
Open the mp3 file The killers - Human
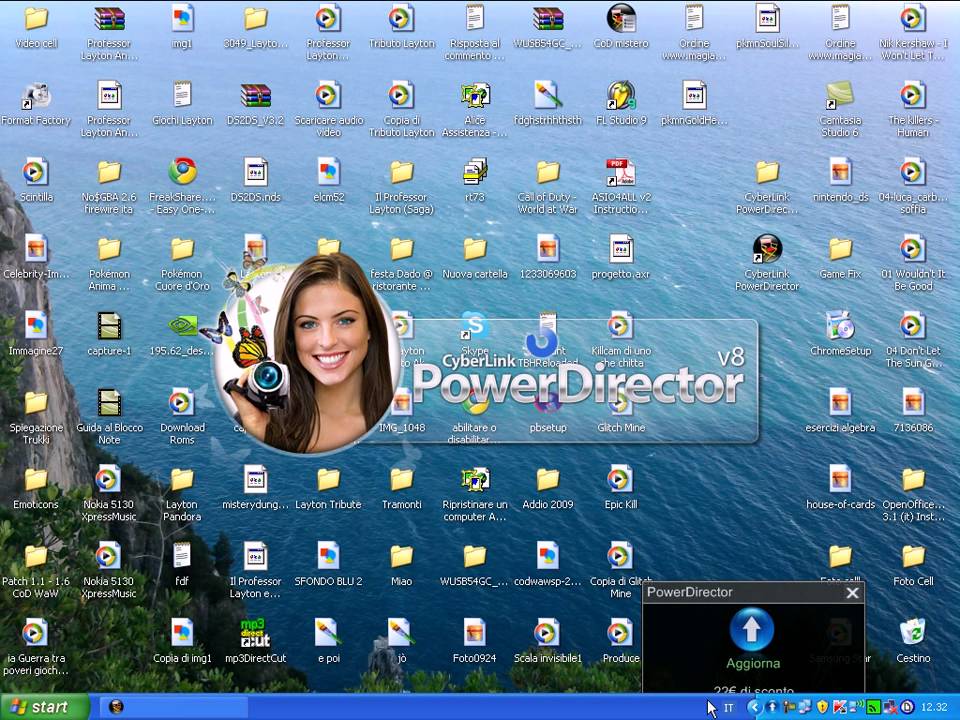click(x=913, y=96)
